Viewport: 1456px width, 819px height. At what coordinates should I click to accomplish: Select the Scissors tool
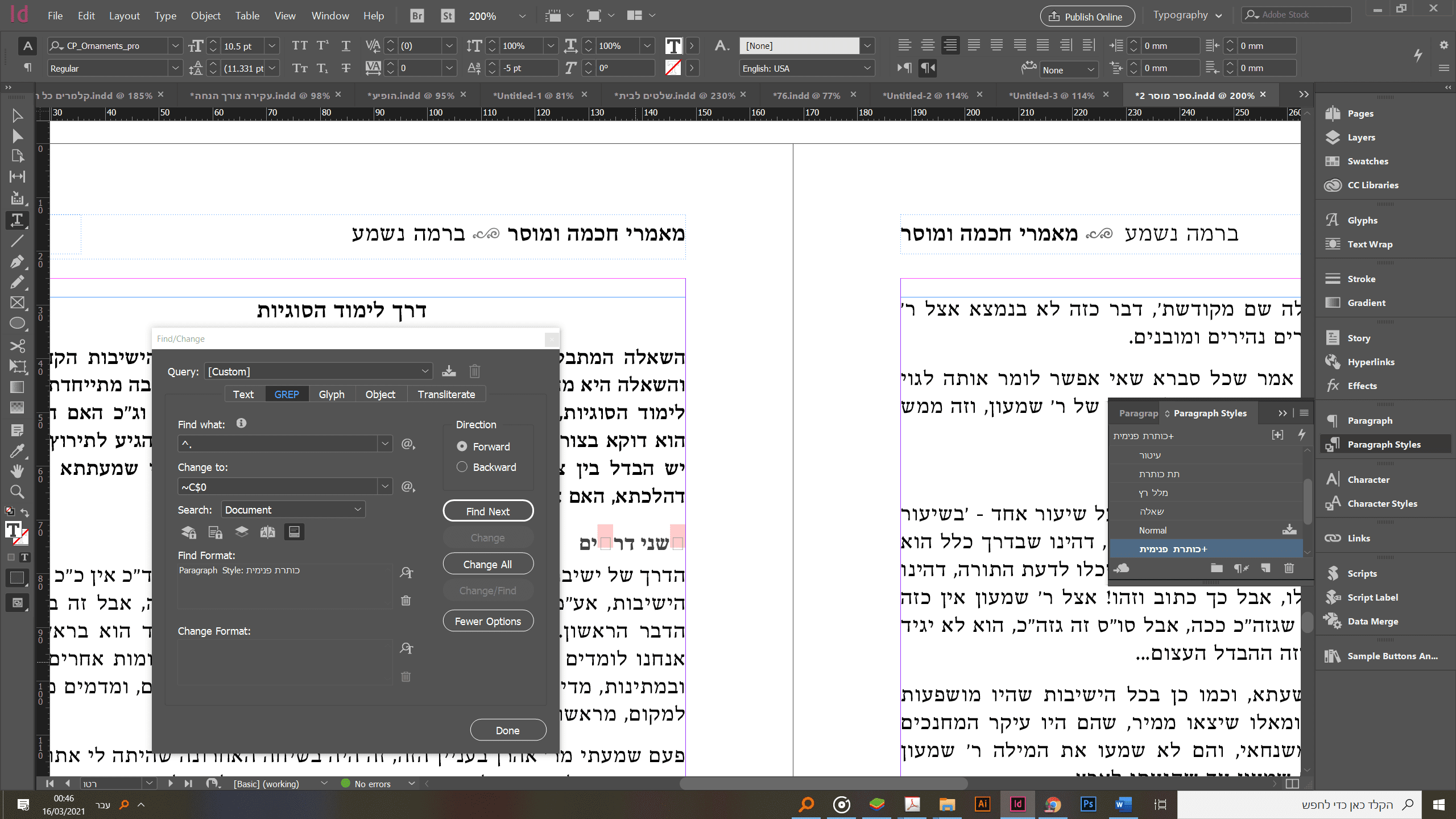point(17,346)
